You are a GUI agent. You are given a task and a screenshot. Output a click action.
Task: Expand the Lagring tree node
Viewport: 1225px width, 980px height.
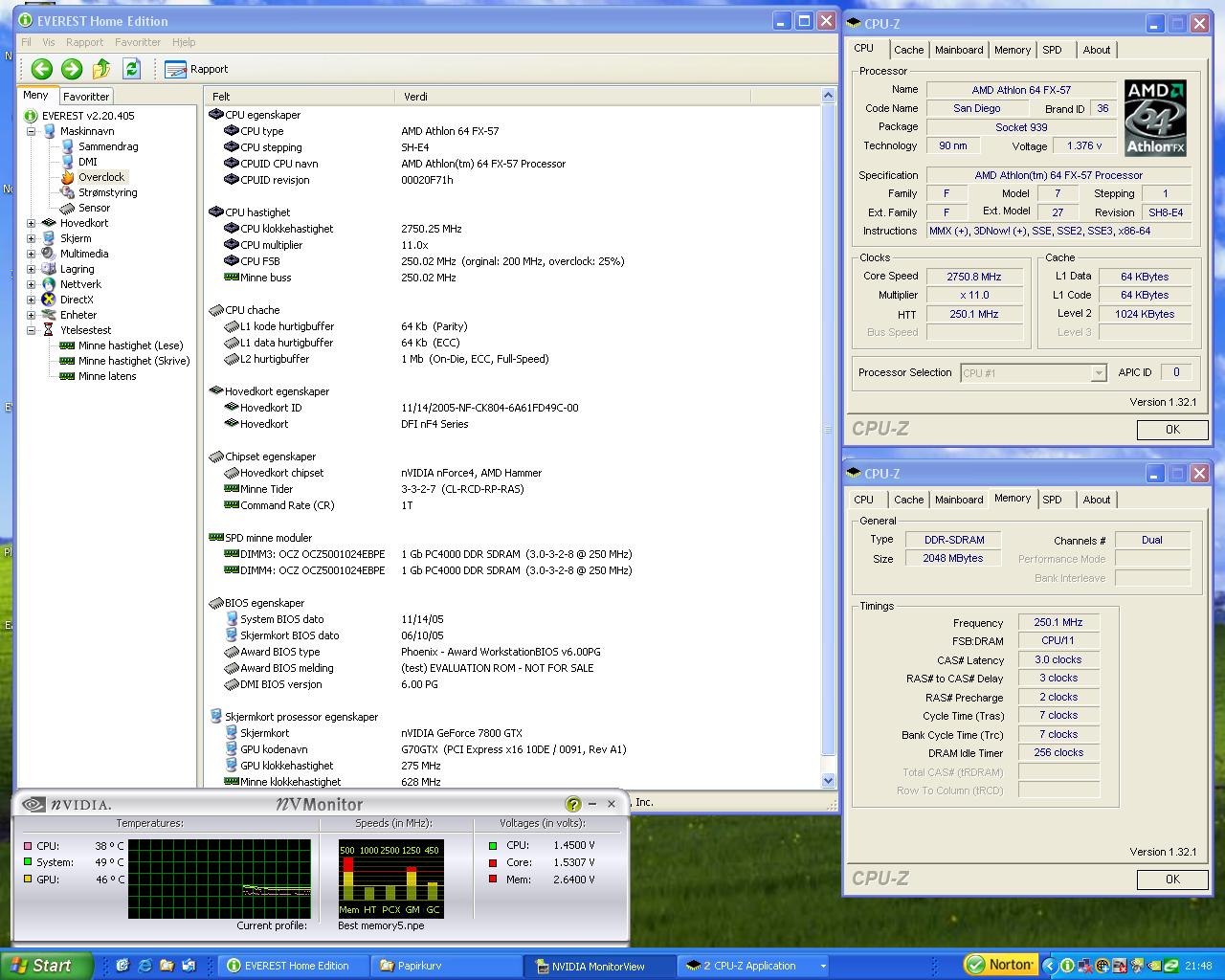point(32,269)
